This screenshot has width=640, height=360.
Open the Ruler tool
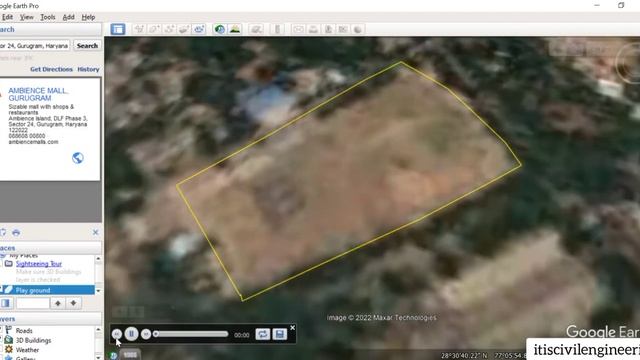[278, 29]
